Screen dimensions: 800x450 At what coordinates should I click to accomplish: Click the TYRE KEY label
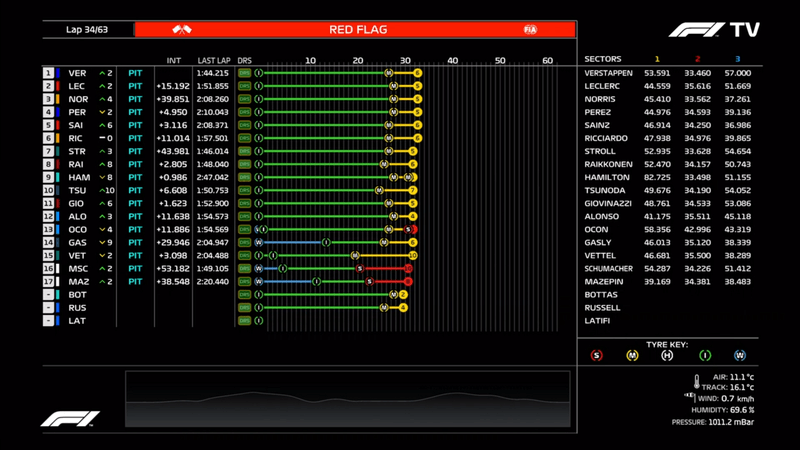pos(667,344)
